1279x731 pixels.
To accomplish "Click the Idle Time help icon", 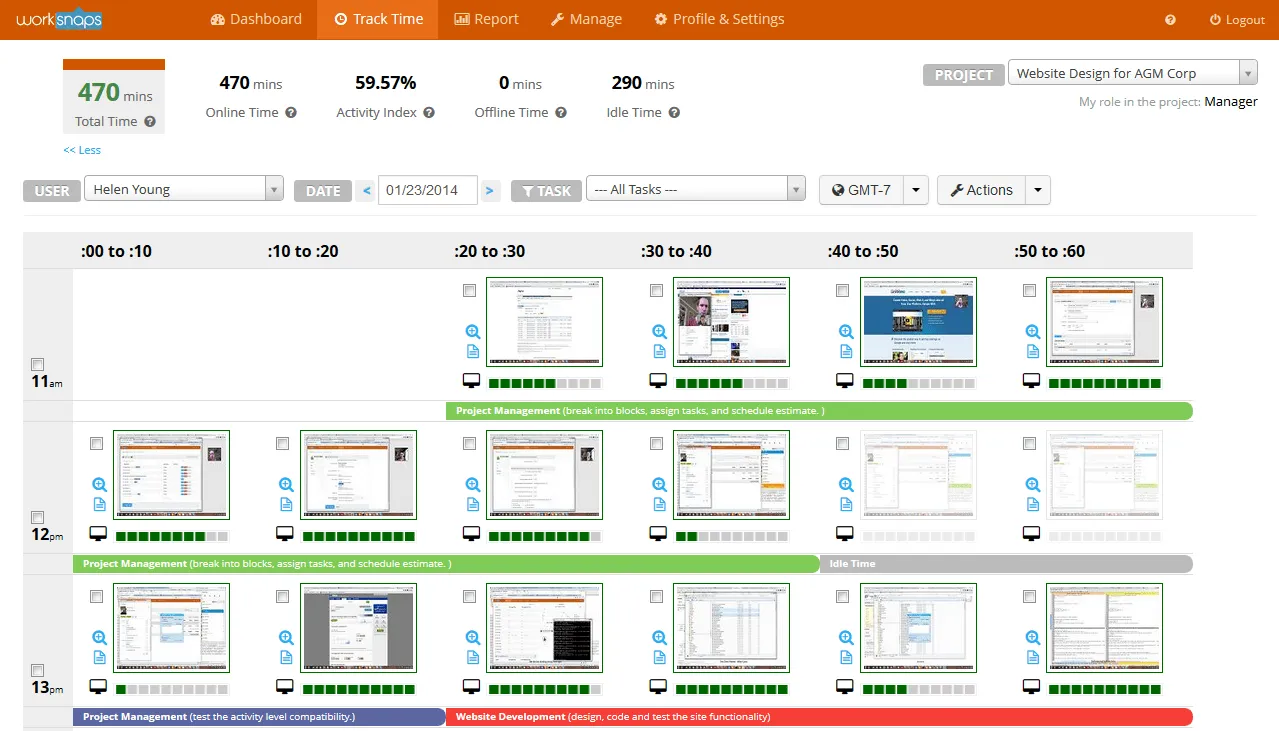I will 674,113.
